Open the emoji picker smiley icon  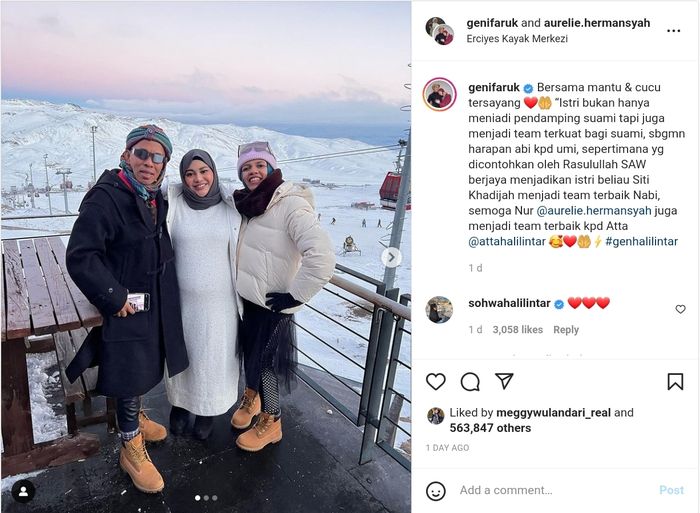pyautogui.click(x=435, y=491)
